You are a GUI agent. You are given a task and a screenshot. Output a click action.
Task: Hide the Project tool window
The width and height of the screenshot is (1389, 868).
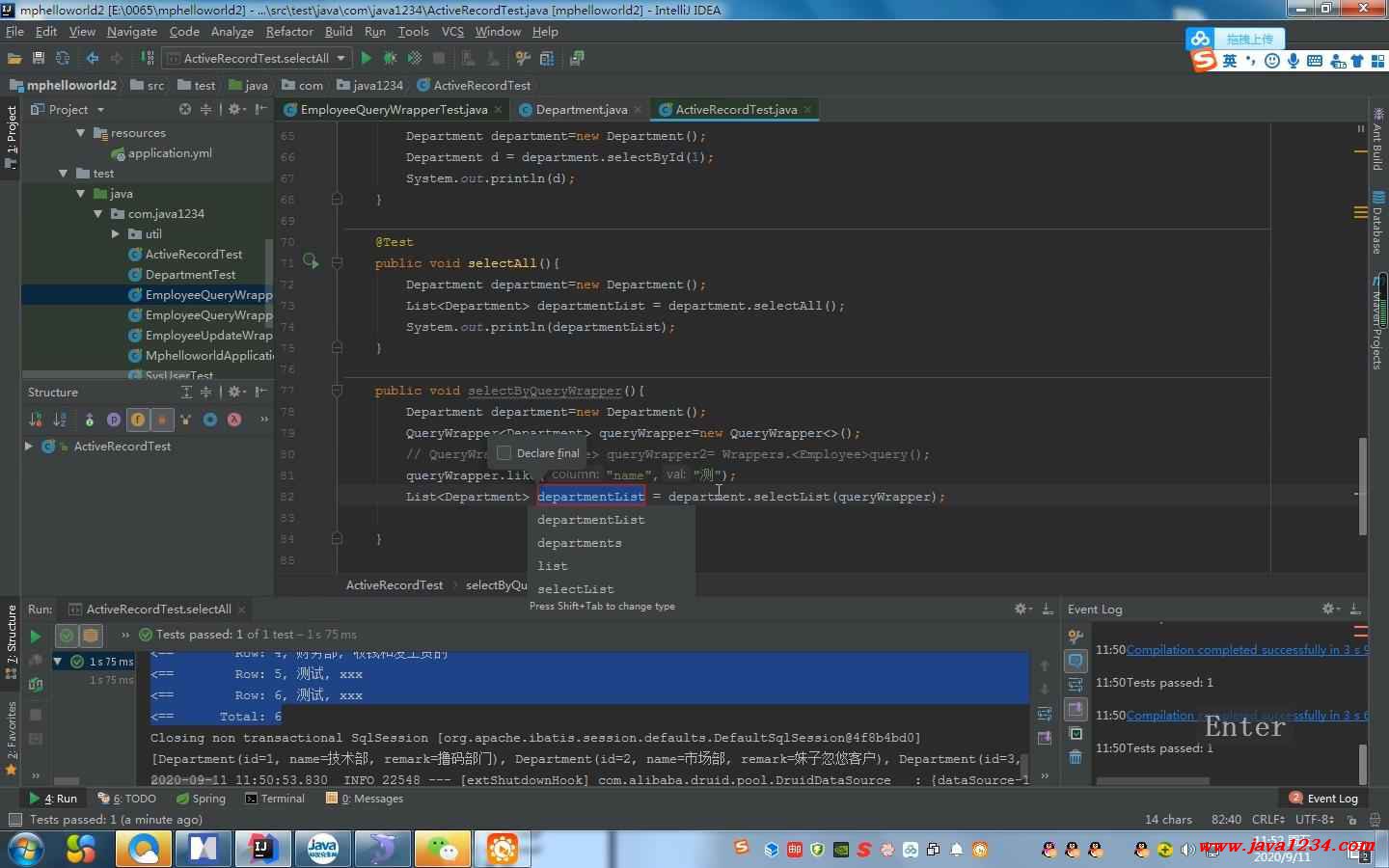tap(261, 109)
